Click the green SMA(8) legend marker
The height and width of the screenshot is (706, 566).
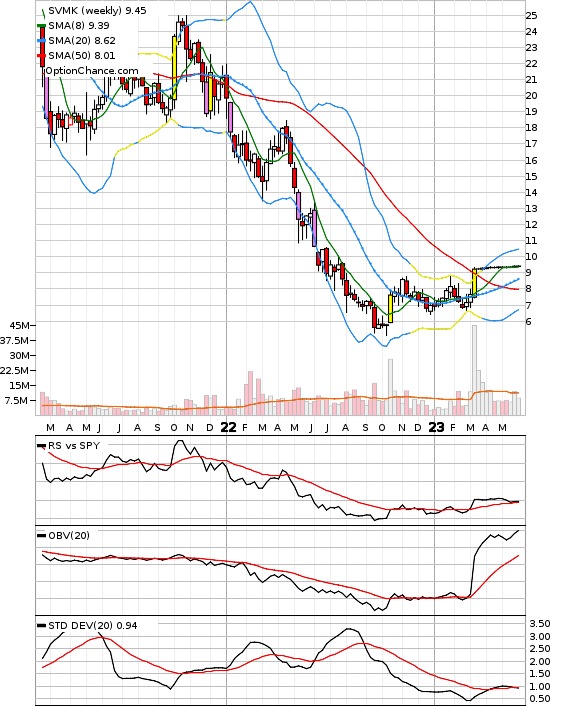tap(41, 26)
